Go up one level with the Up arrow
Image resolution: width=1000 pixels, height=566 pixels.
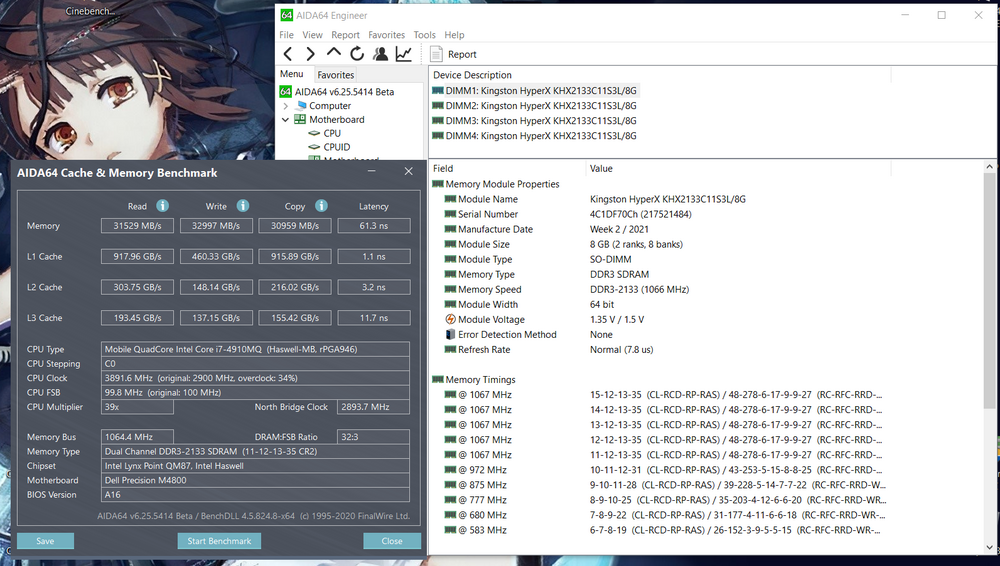pos(334,54)
